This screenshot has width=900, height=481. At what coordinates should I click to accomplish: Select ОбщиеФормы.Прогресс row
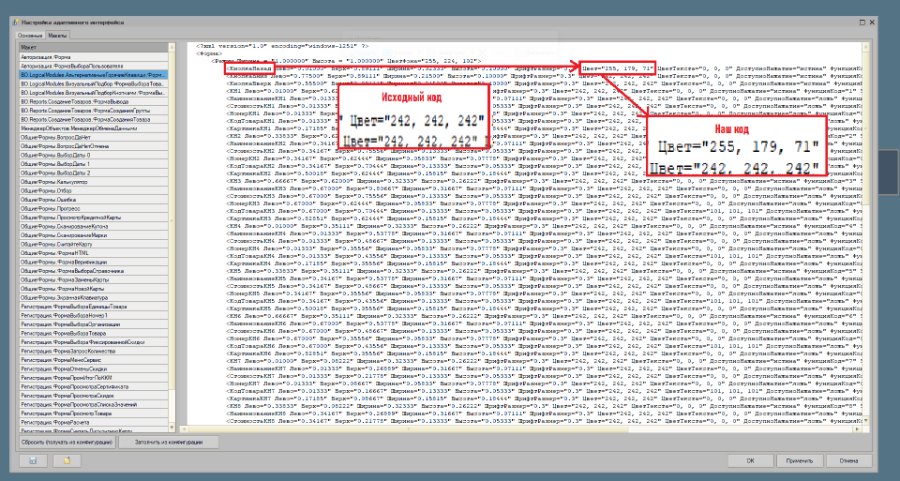pyautogui.click(x=94, y=208)
